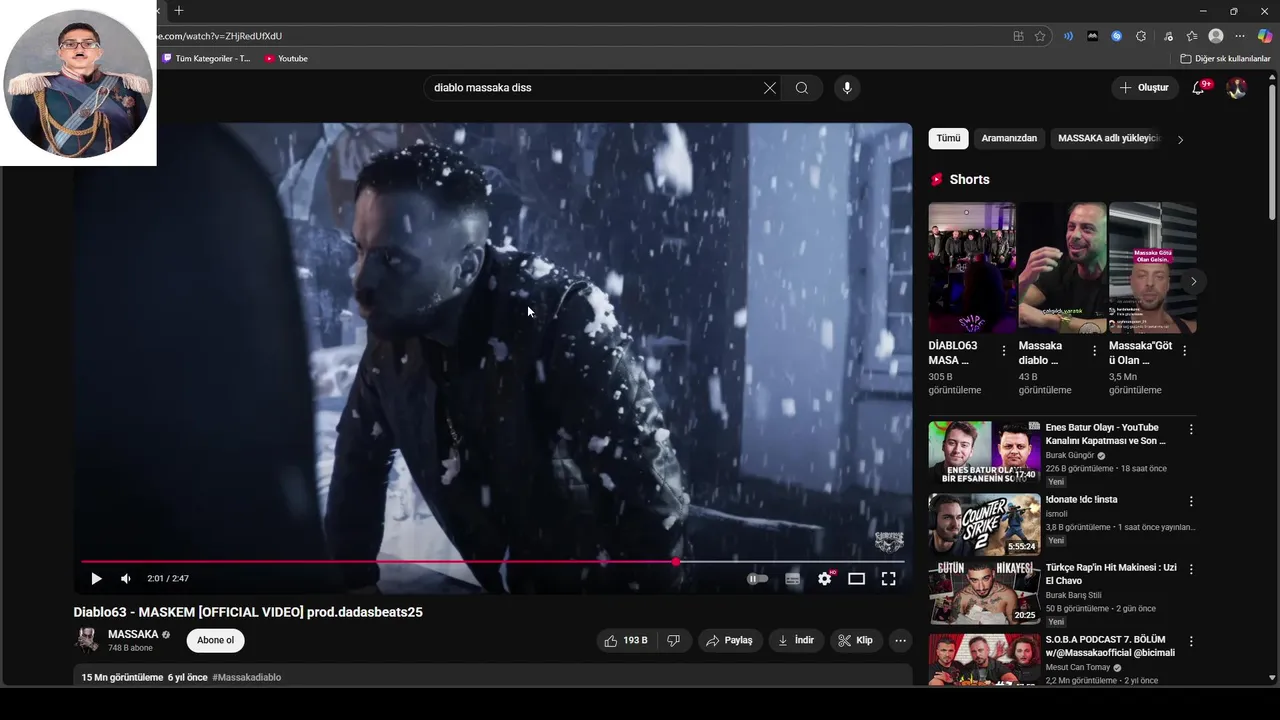Open the Youtube bookmark
Image resolution: width=1280 pixels, height=720 pixels.
(286, 59)
